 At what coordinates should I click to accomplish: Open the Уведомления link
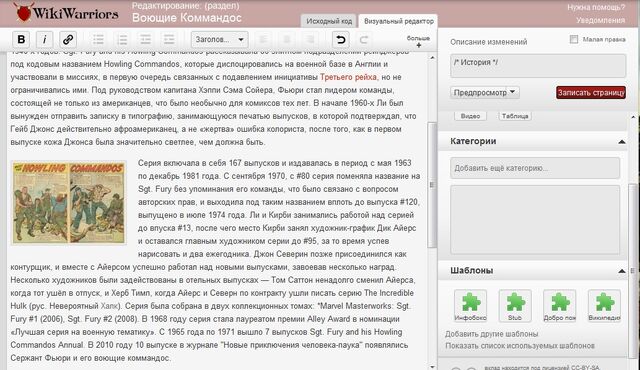tap(600, 20)
